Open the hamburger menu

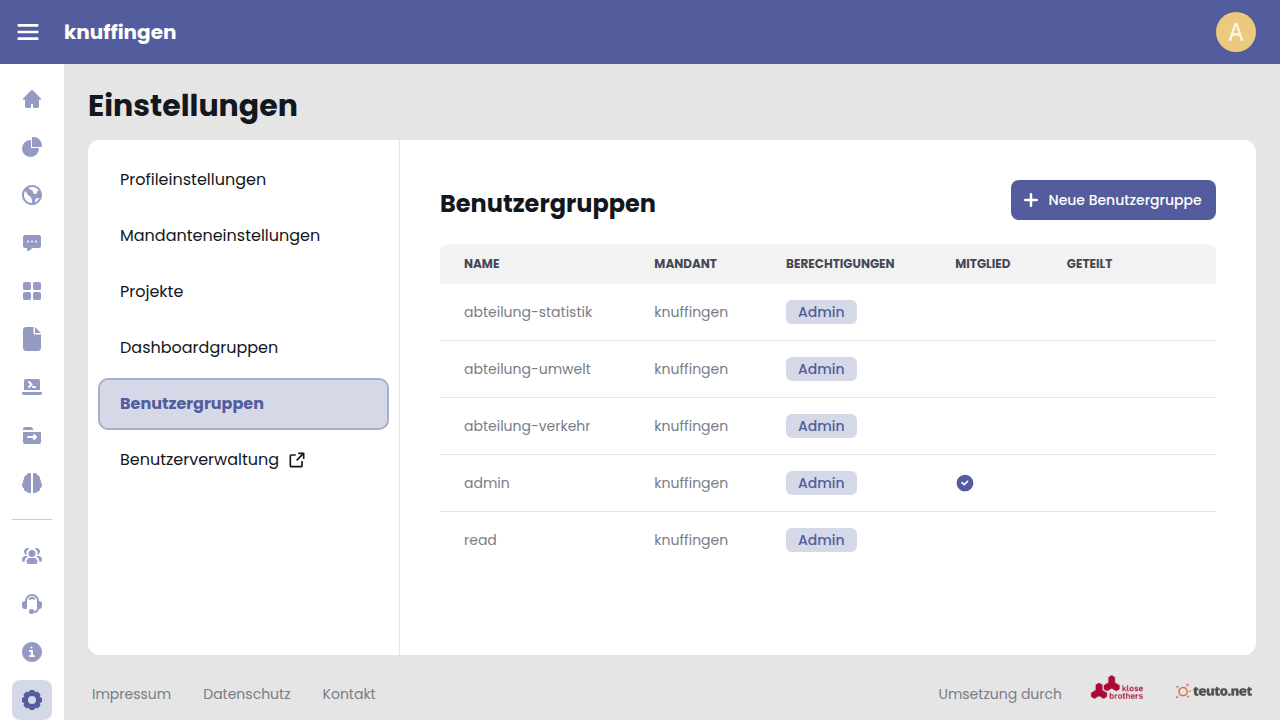[28, 32]
